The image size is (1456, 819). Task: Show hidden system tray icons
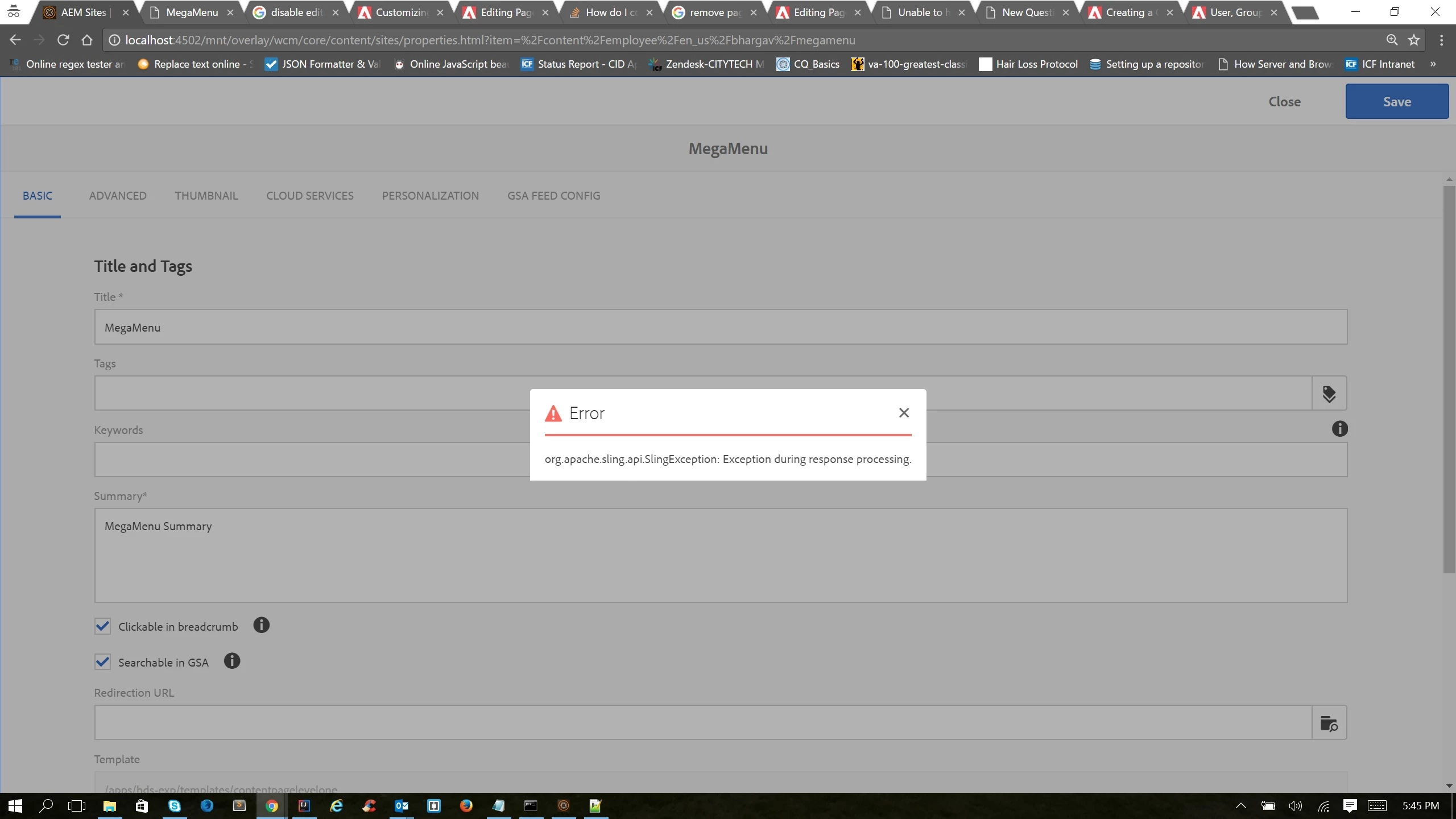point(1241,805)
